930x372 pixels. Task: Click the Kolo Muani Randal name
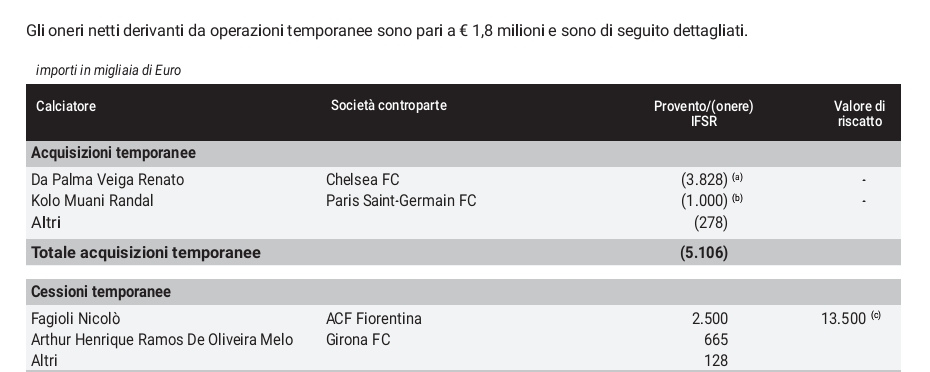92,201
